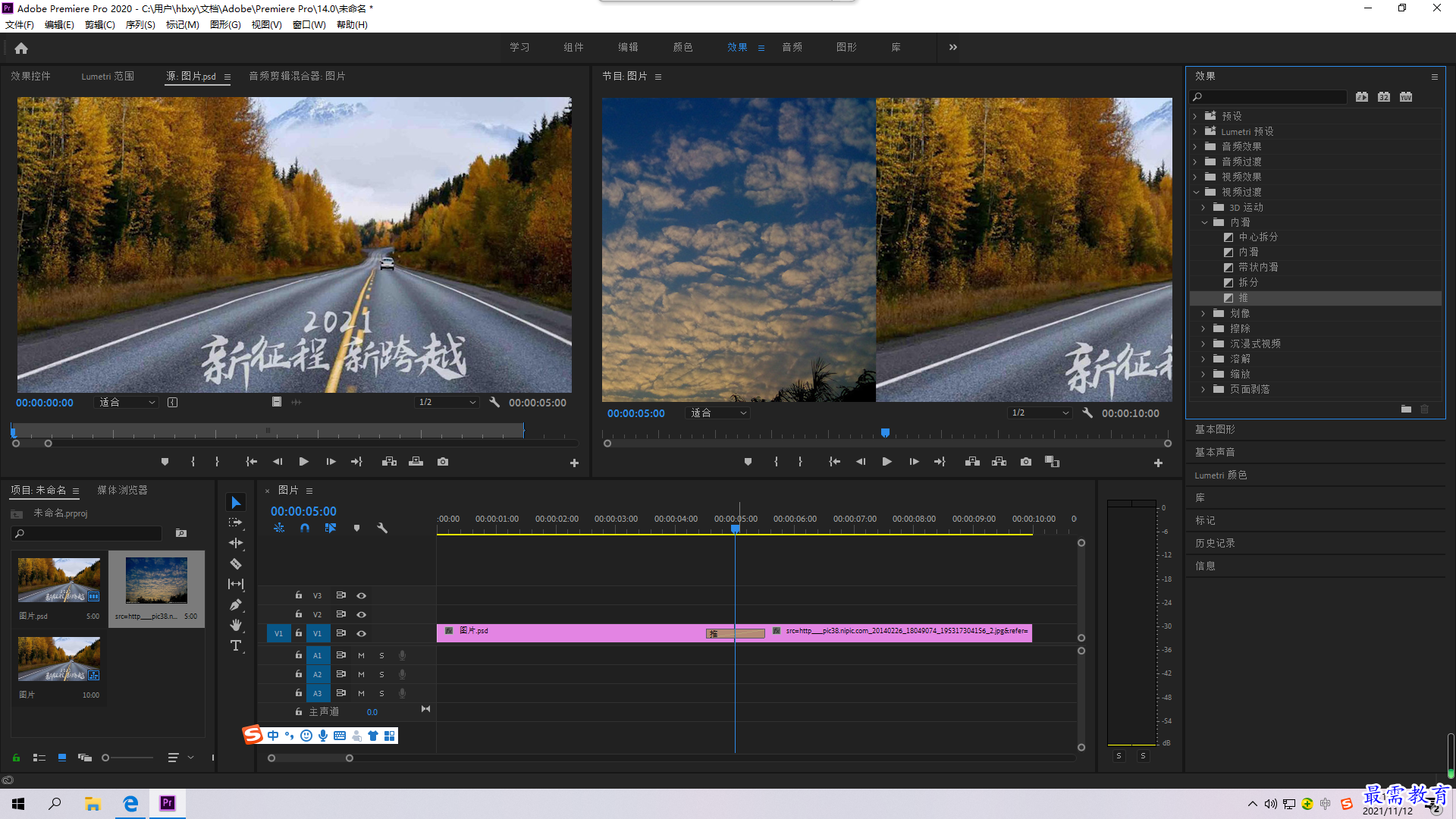Screen dimensions: 1456x819
Task: Select the Ripple Edit tool
Action: [236, 543]
